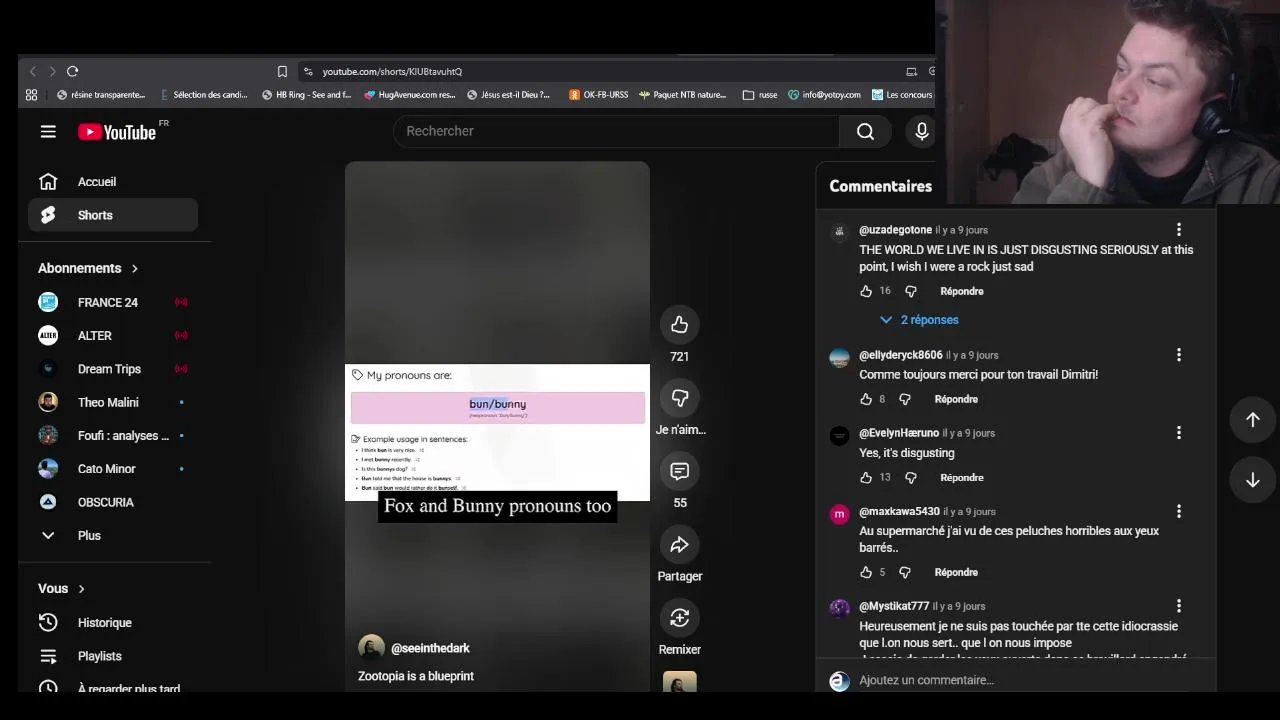Reply to @ellyderyck8606 with Répondre

coord(956,399)
